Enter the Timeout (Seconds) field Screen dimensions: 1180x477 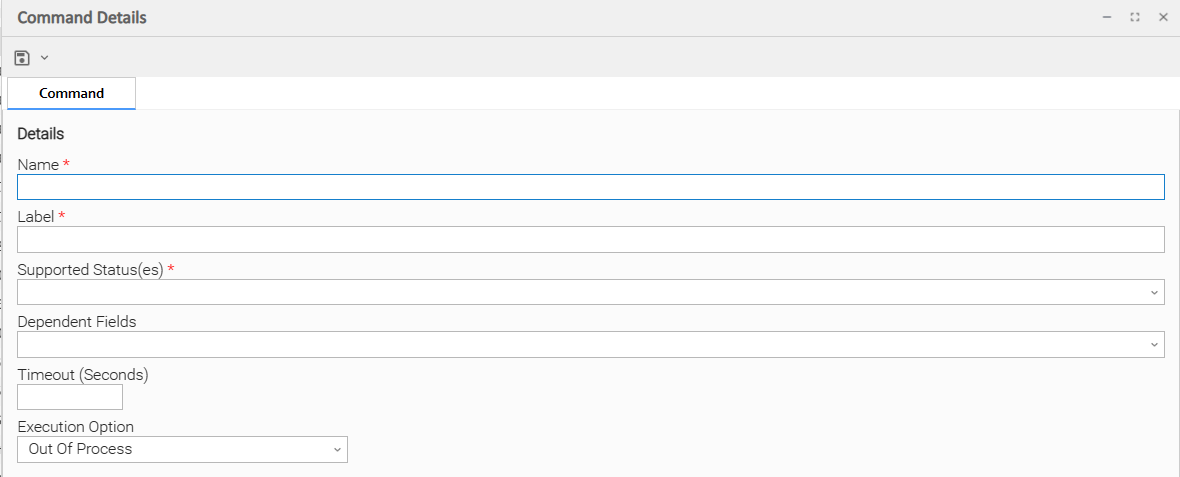[x=70, y=397]
